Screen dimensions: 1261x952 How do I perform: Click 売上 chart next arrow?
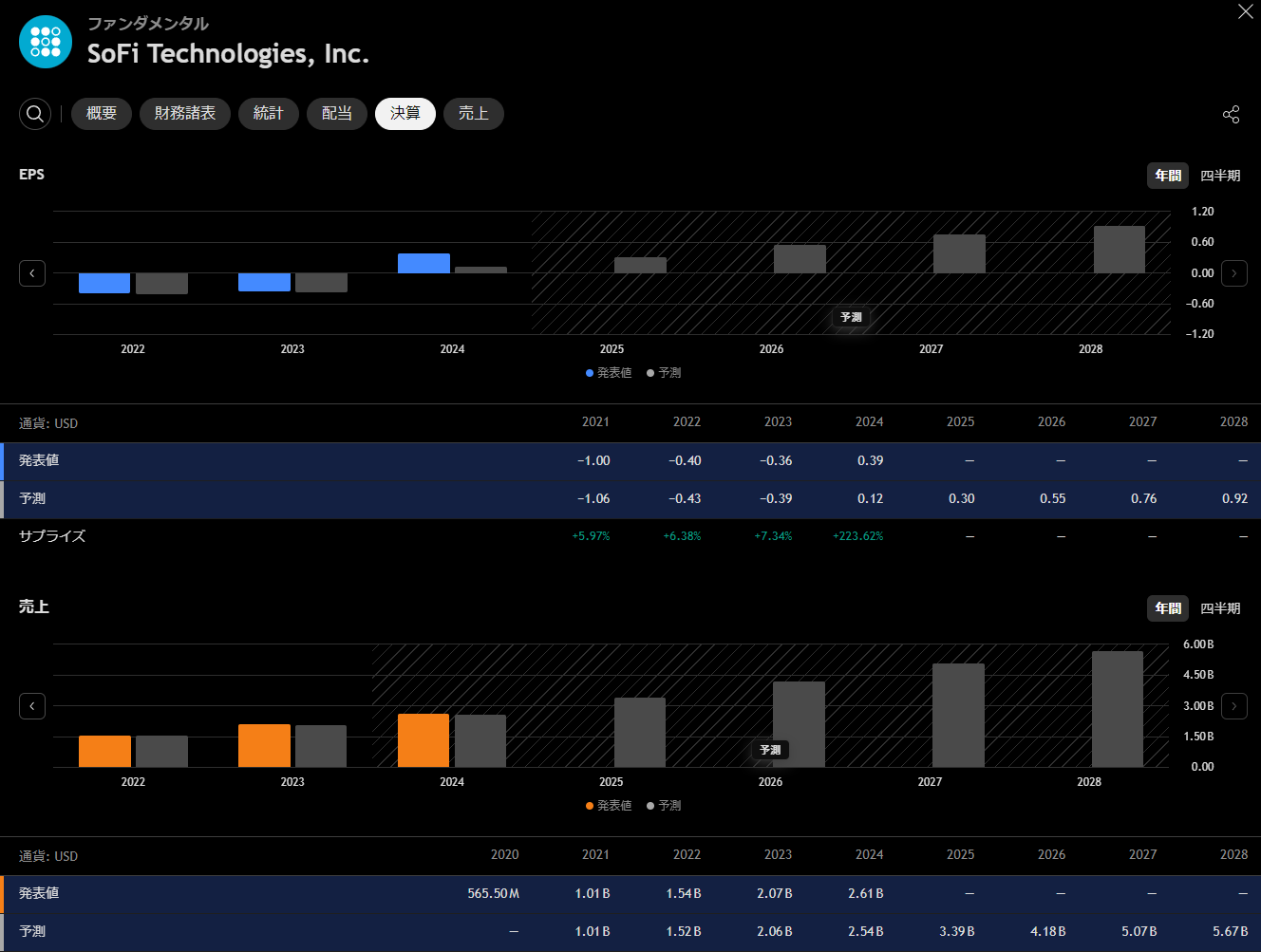coord(1234,706)
